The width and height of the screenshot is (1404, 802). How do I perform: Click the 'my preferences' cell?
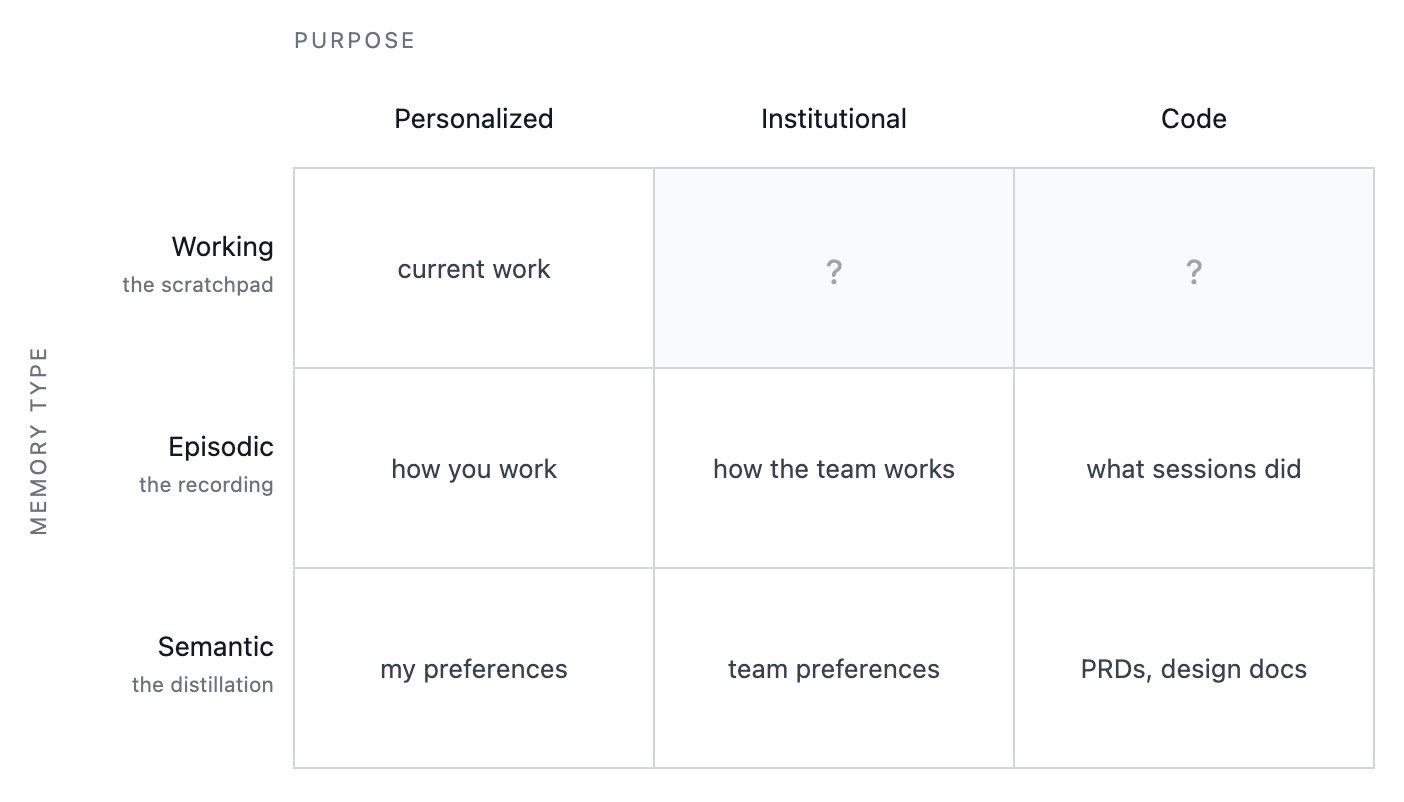(474, 669)
